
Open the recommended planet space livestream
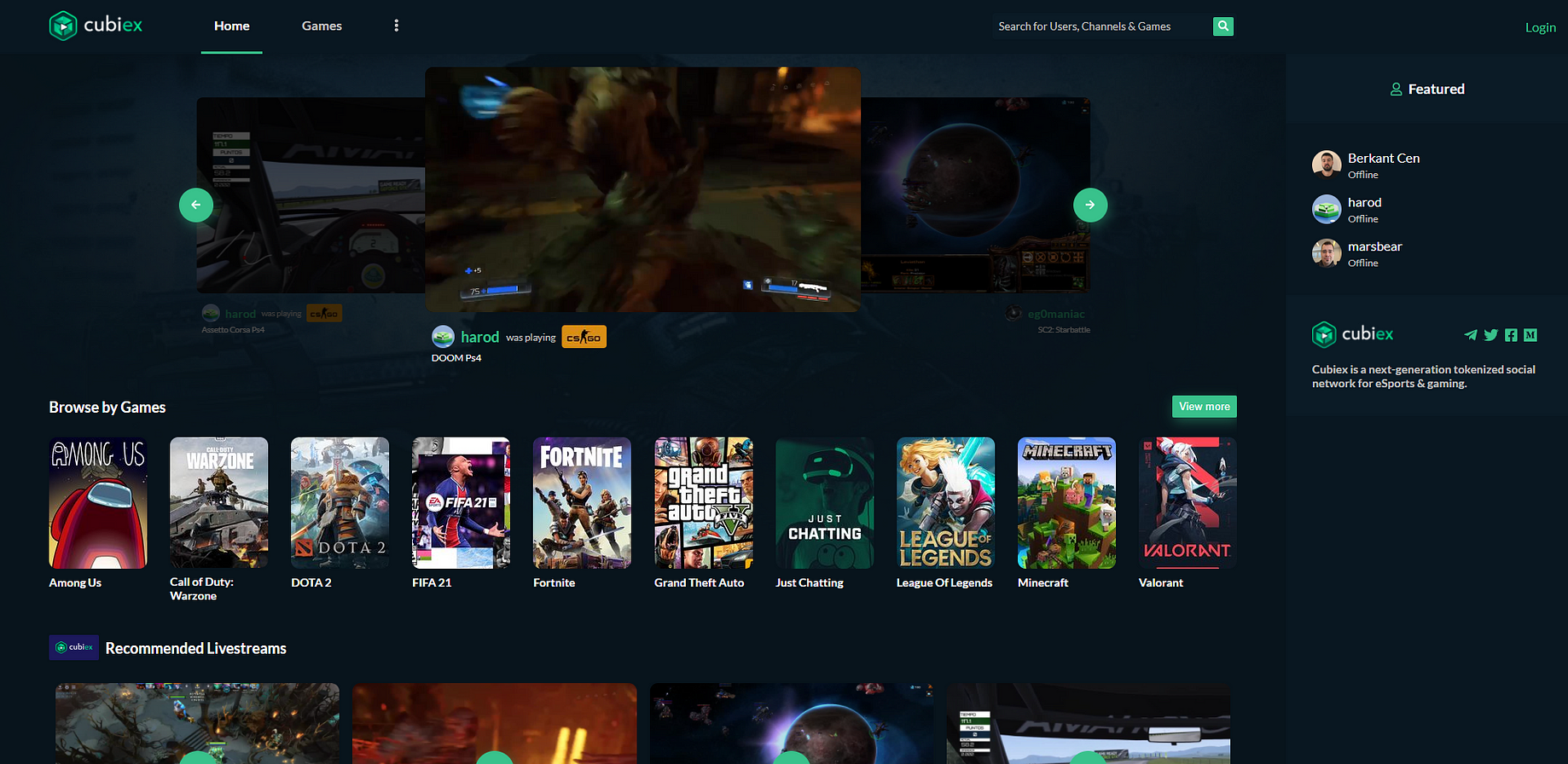point(792,723)
